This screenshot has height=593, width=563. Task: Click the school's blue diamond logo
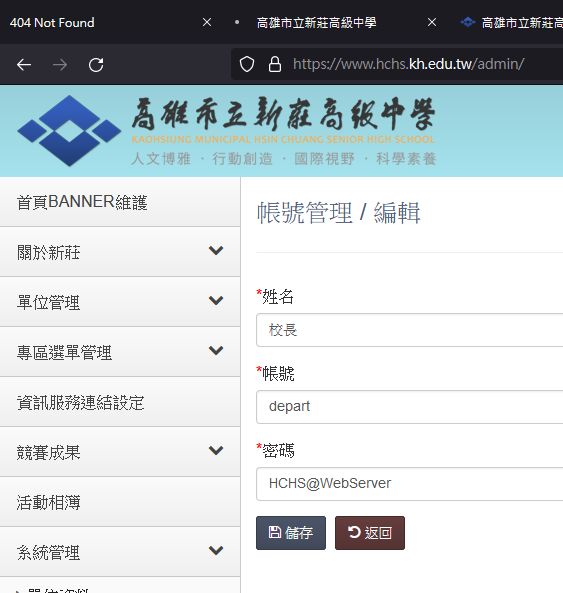coord(69,130)
